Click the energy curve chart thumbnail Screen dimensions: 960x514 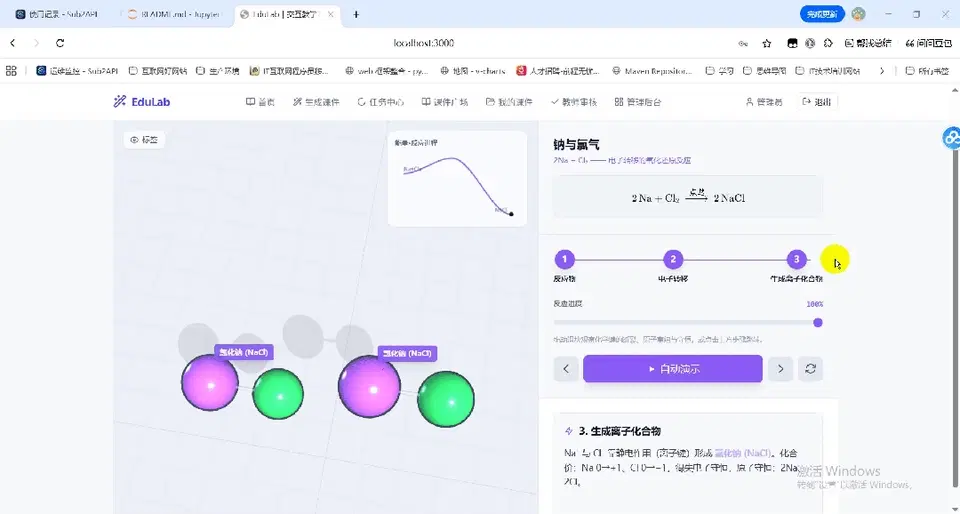pyautogui.click(x=457, y=179)
